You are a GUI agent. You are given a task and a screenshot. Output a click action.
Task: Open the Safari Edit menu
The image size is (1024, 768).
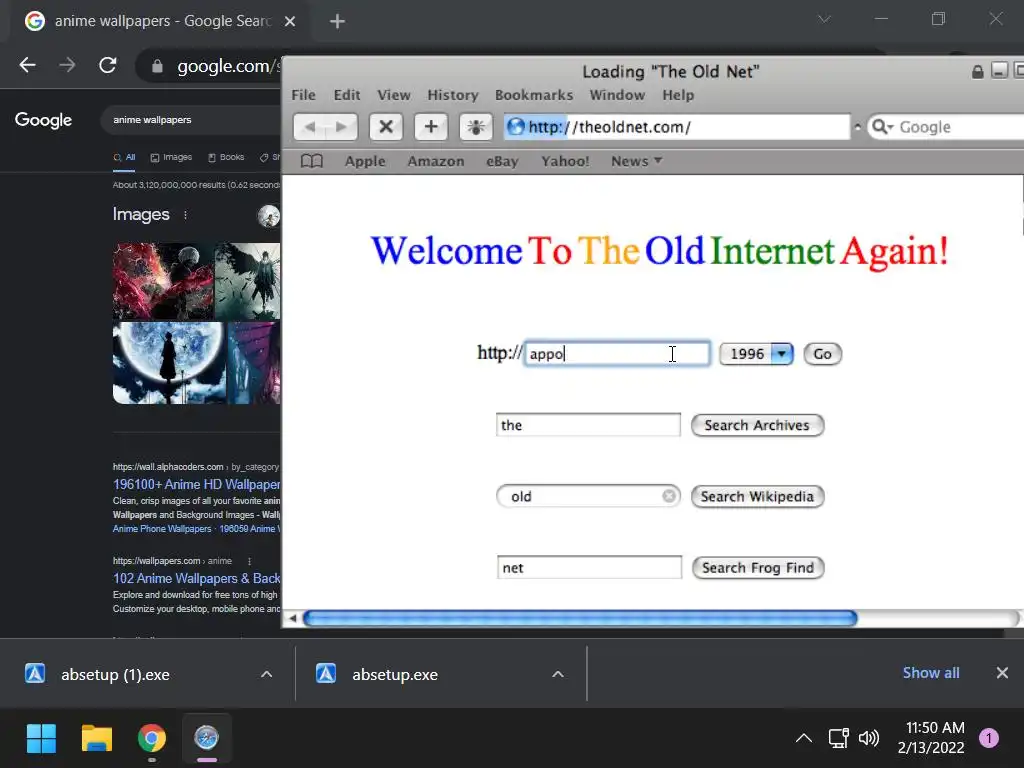[x=347, y=95]
